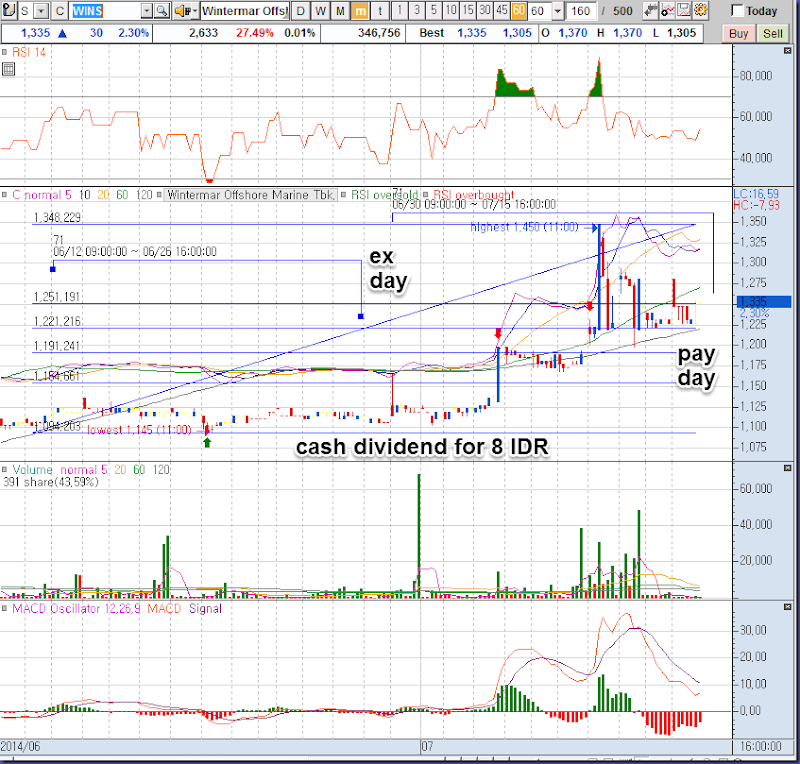Open chart settings gear icon

(701, 10)
